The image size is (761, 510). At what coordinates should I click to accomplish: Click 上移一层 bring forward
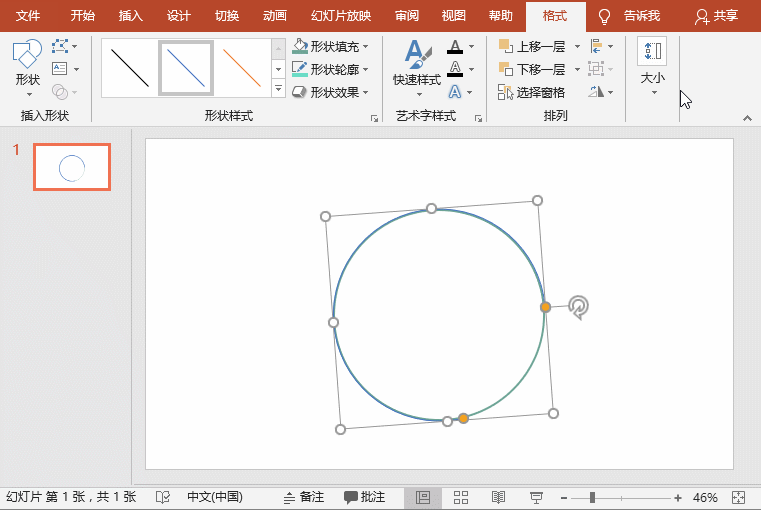(x=533, y=47)
